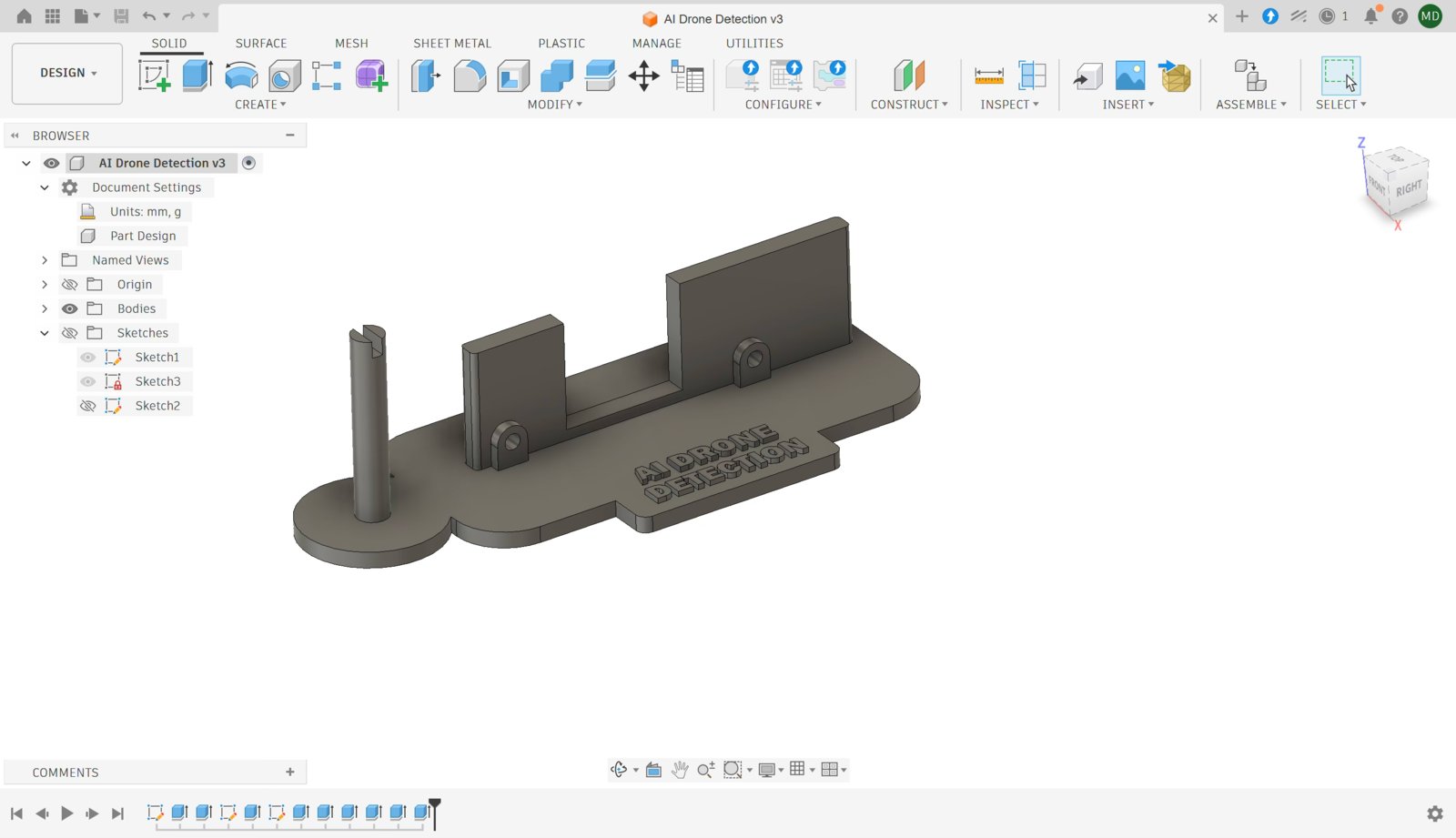1456x838 pixels.
Task: Jump to the timeline beginning
Action: pyautogui.click(x=16, y=813)
